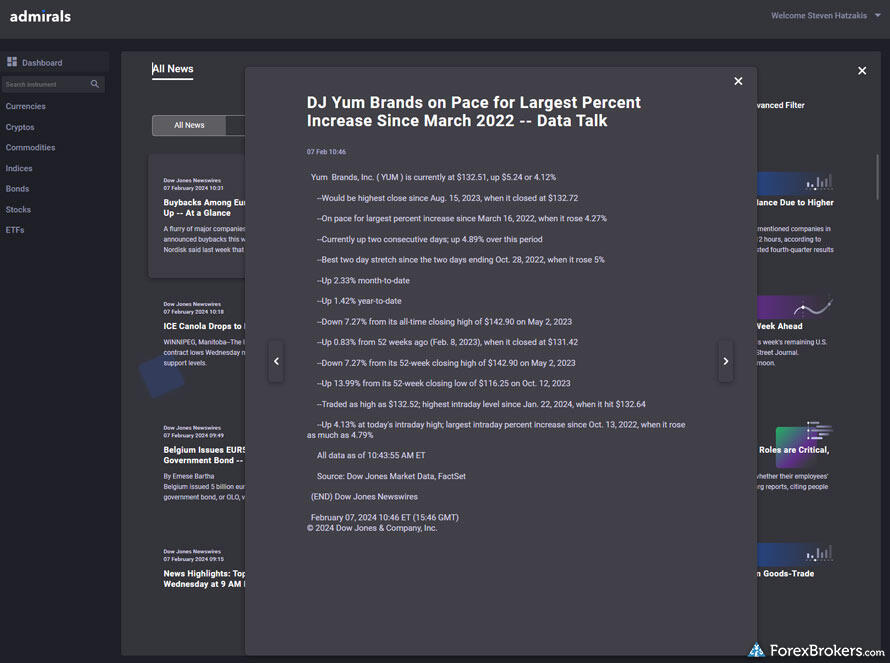Select Currencies in the sidebar
The height and width of the screenshot is (663, 890).
coord(26,106)
